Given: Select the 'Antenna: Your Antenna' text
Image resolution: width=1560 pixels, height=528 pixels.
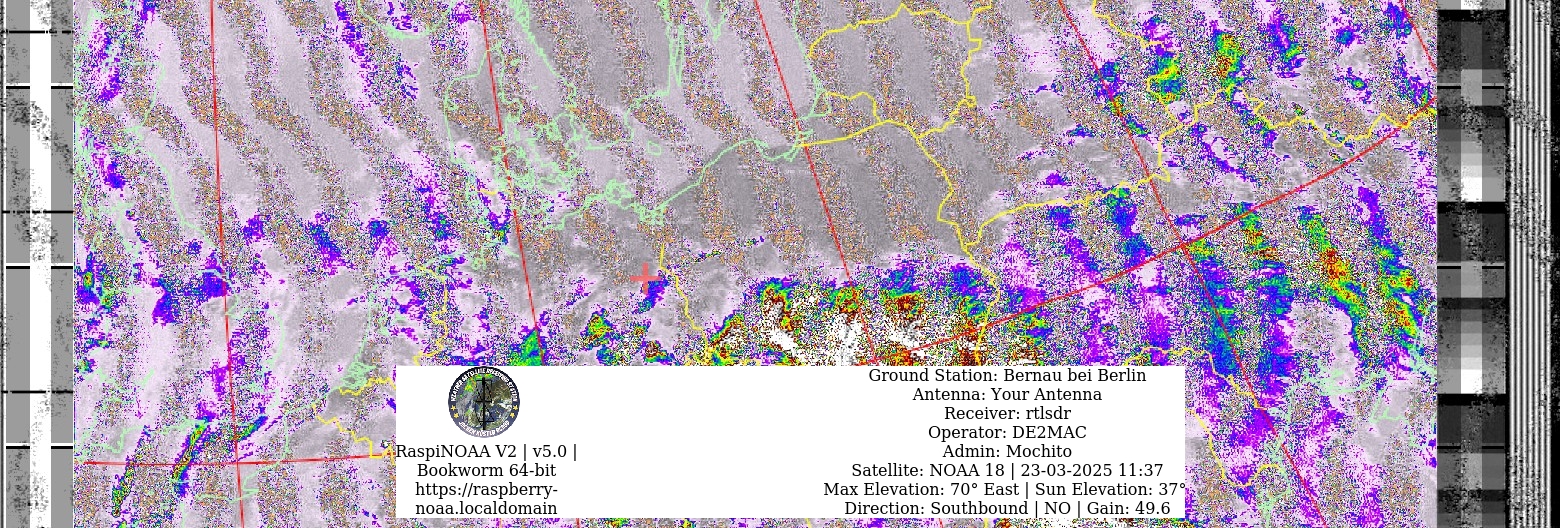Looking at the screenshot, I should tap(1007, 395).
